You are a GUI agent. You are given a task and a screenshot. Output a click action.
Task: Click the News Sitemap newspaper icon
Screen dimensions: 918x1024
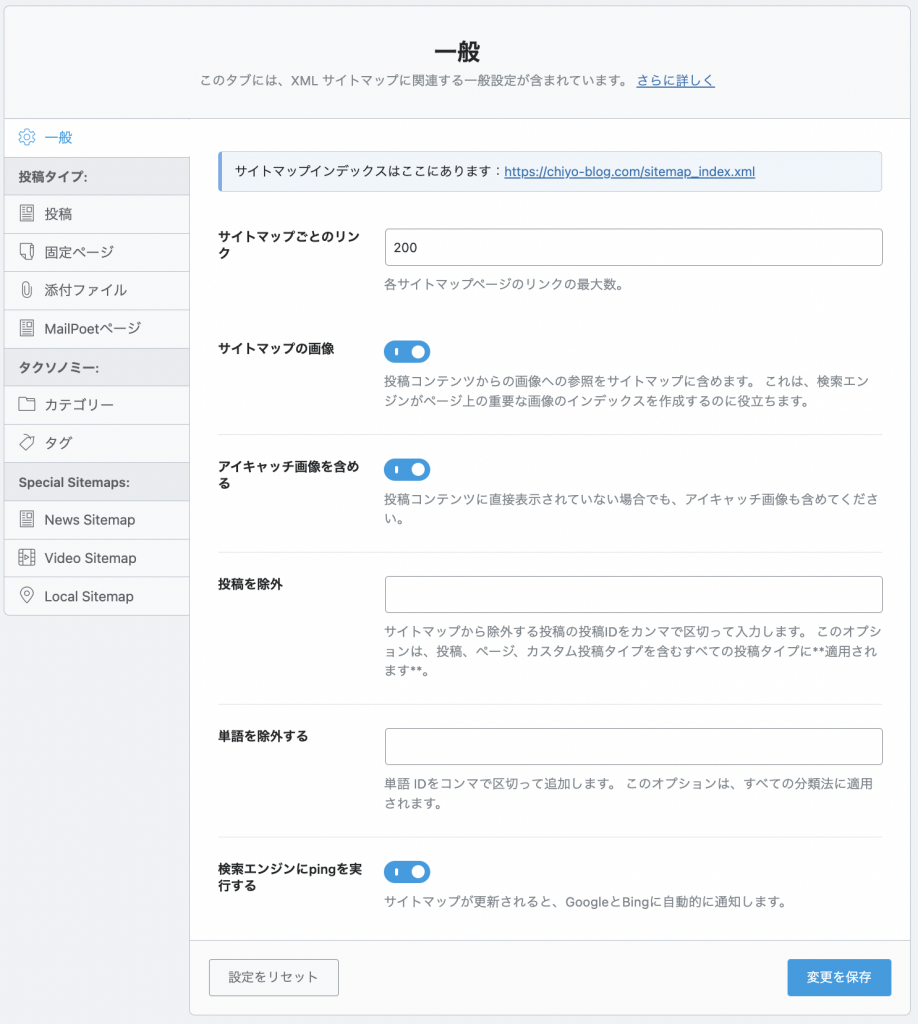click(27, 519)
